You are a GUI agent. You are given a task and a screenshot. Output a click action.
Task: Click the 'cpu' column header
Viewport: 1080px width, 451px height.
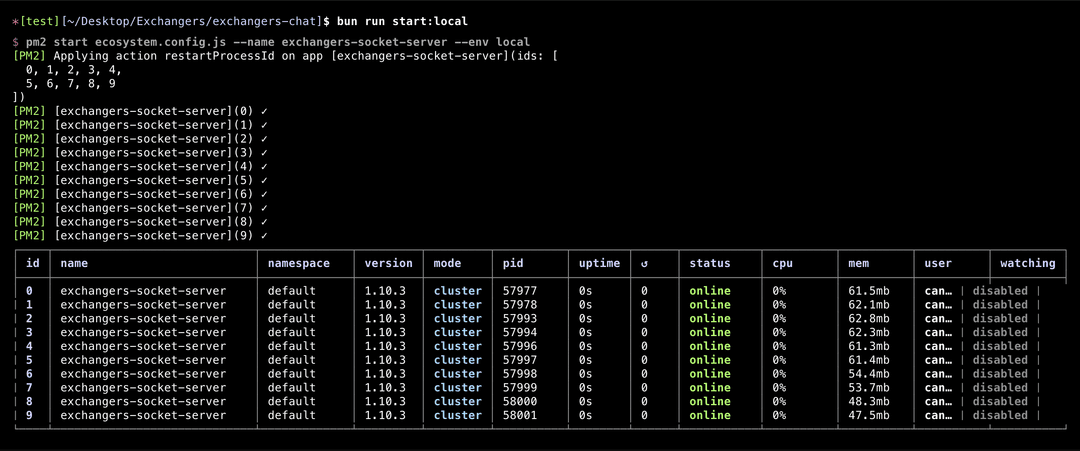pos(782,263)
